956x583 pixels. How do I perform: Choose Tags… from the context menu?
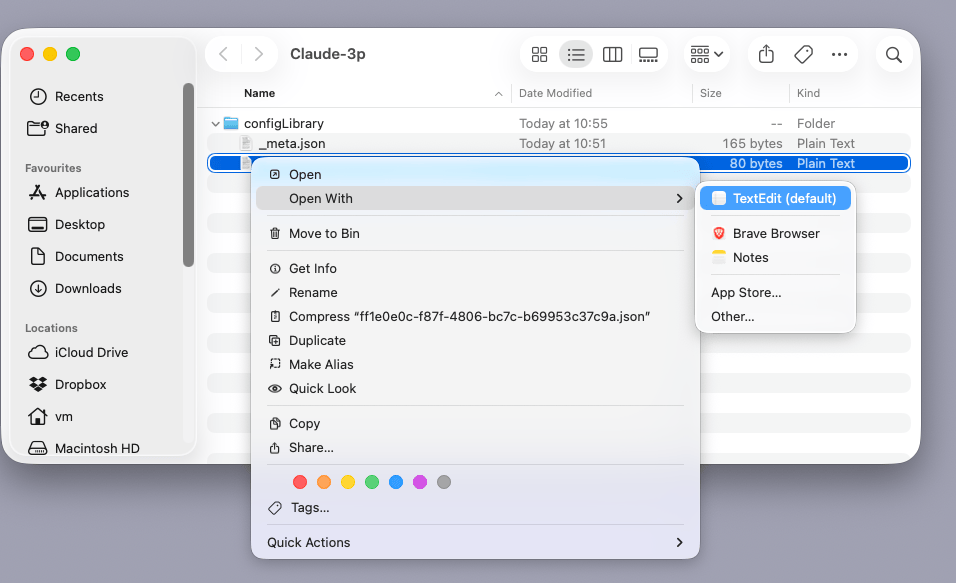pos(475,507)
